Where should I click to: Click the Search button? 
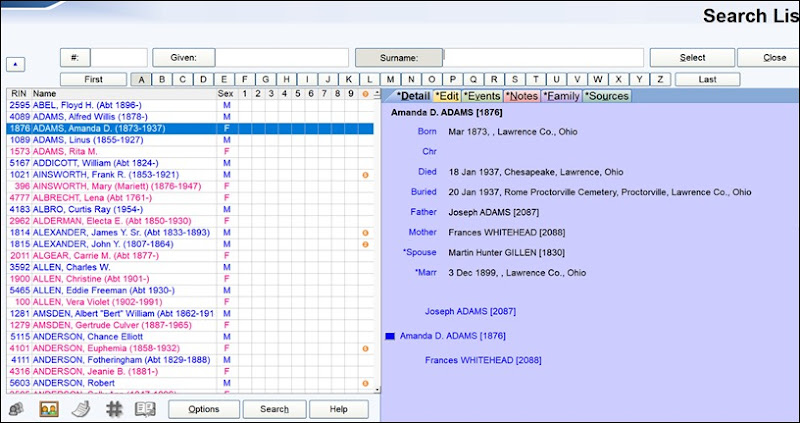click(274, 409)
